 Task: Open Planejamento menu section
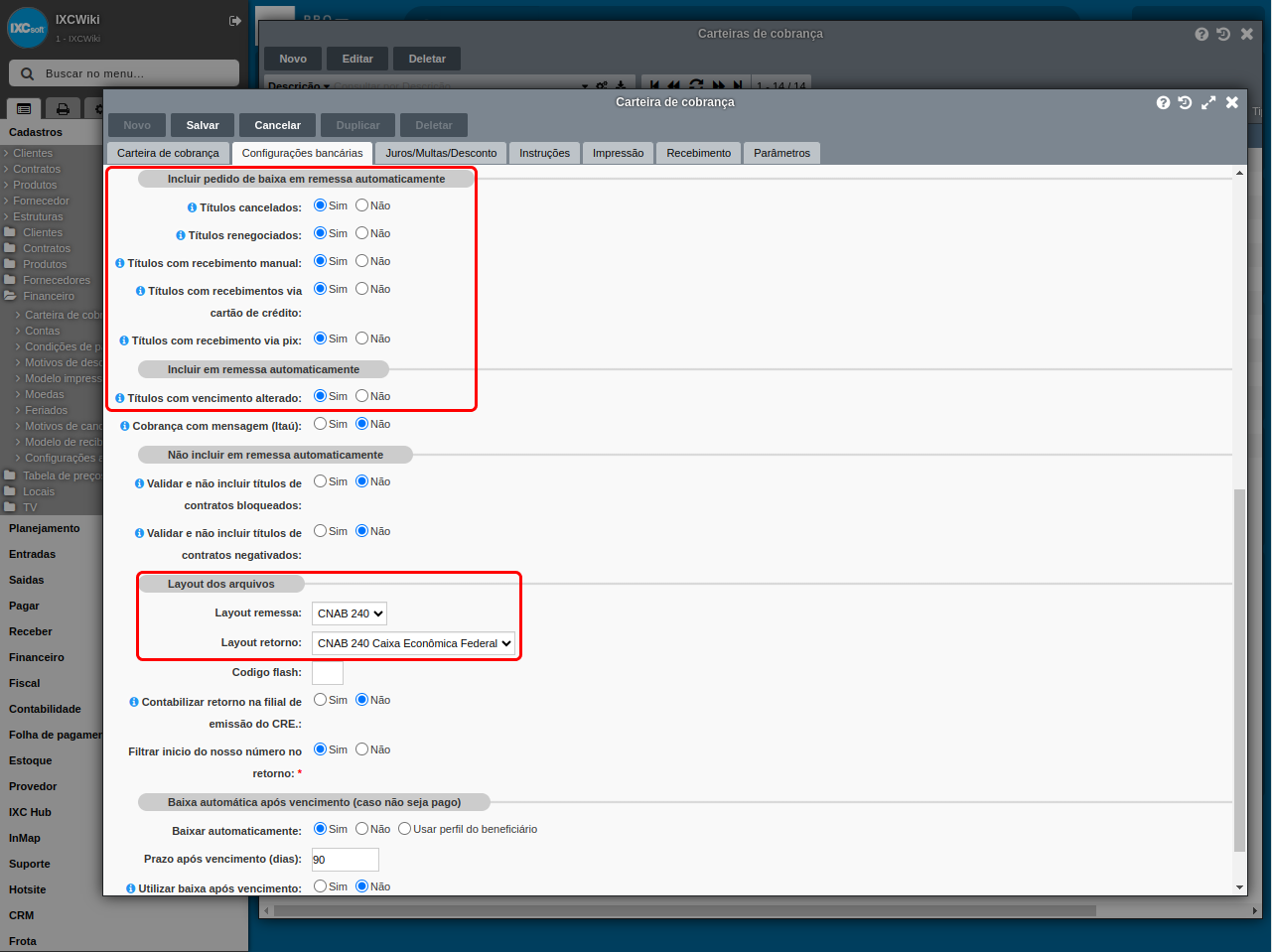click(x=45, y=528)
